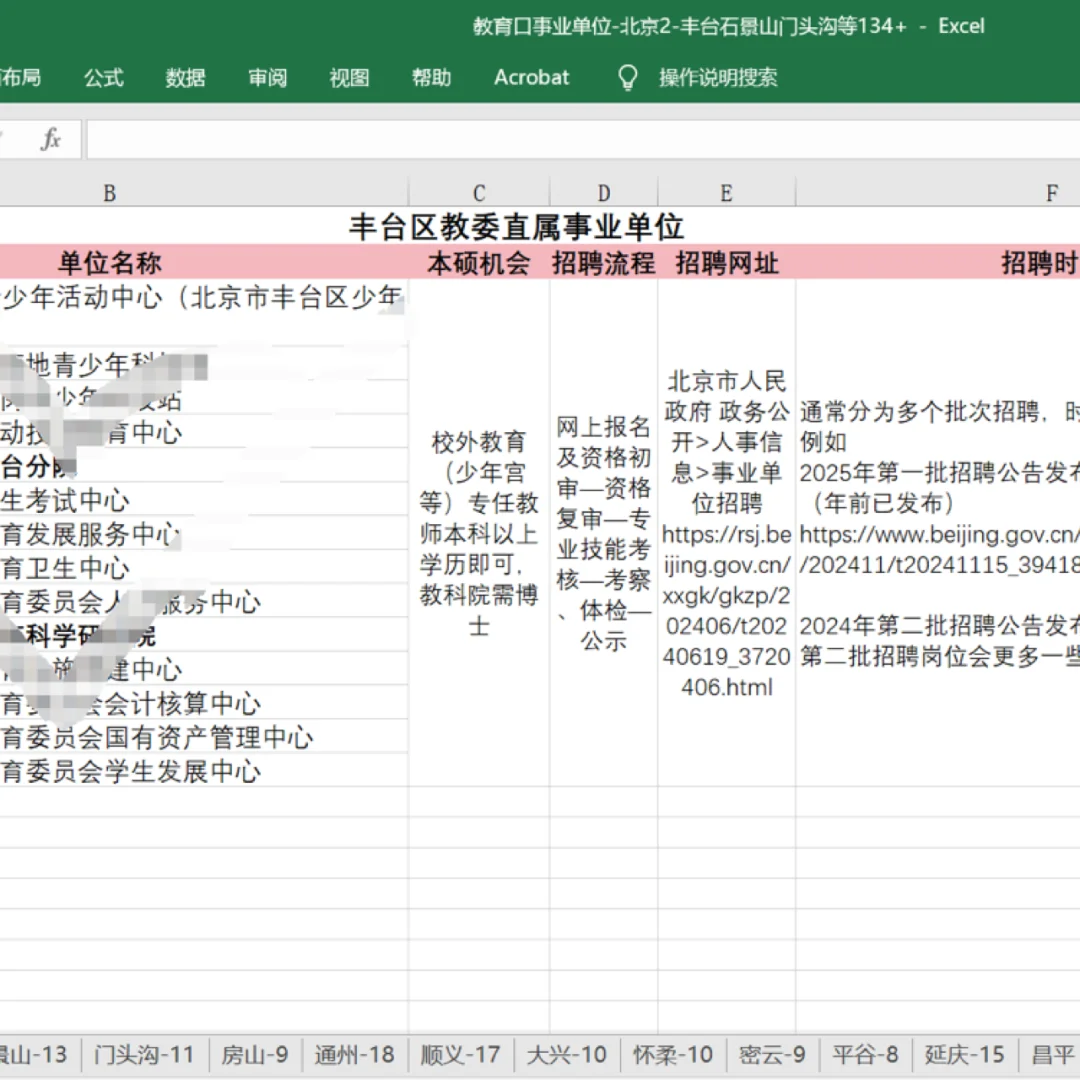Switch to the 密云-9 worksheet
Screen dimensions: 1080x1080
pos(774,1054)
